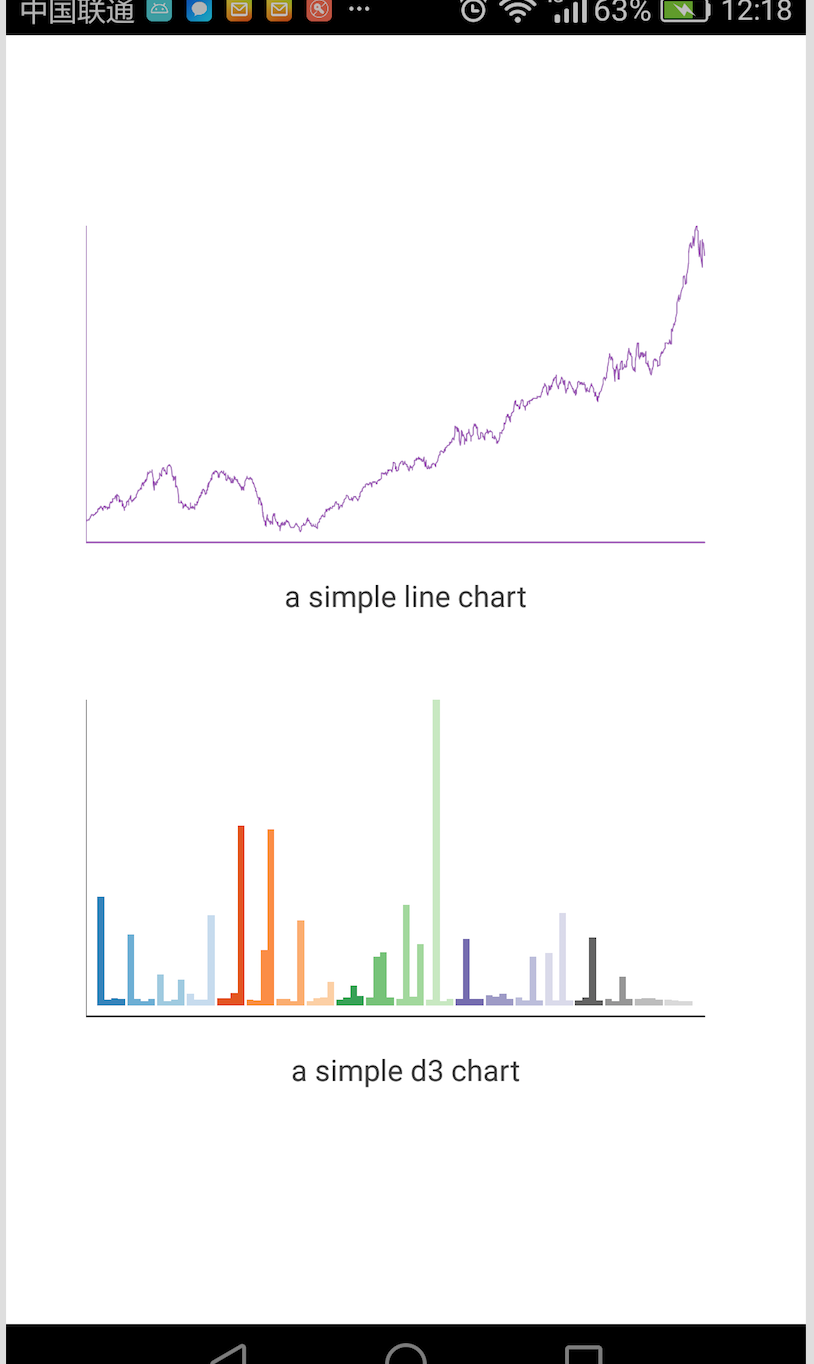
Task: Tap the 'a simple d3 chart' caption
Action: [x=405, y=1071]
